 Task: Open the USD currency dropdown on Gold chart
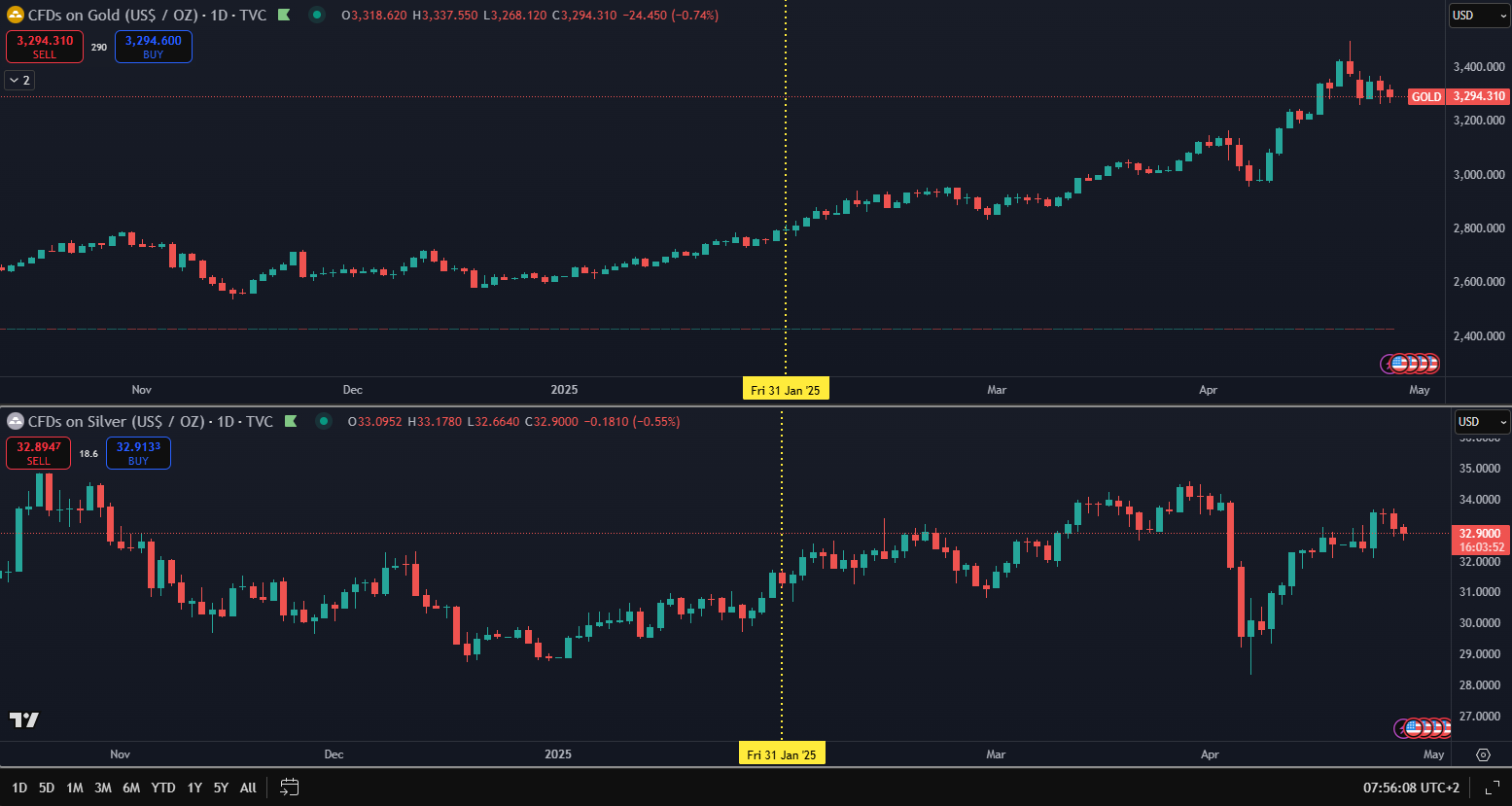(x=1478, y=15)
